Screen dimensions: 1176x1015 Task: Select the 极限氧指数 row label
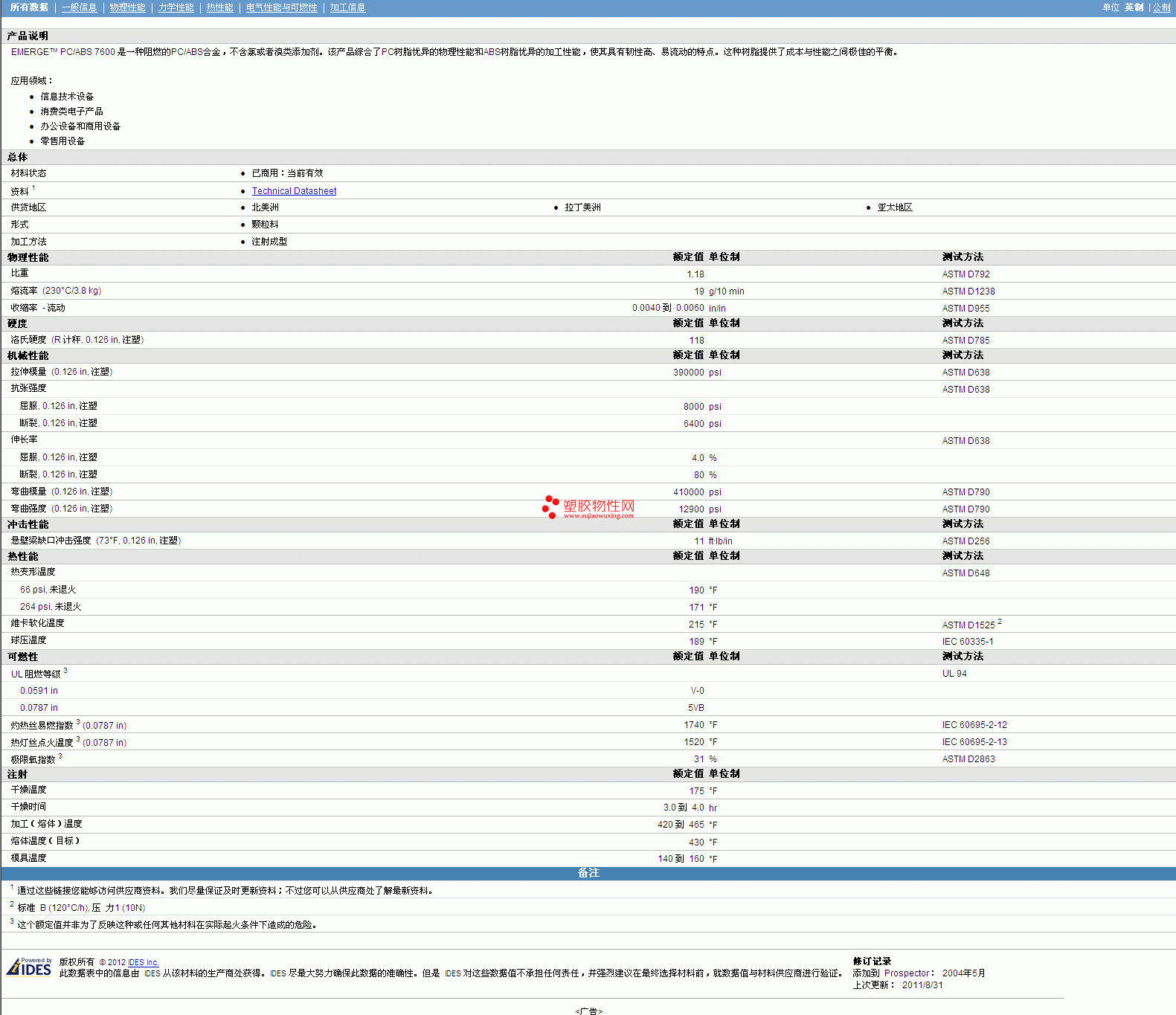click(33, 759)
